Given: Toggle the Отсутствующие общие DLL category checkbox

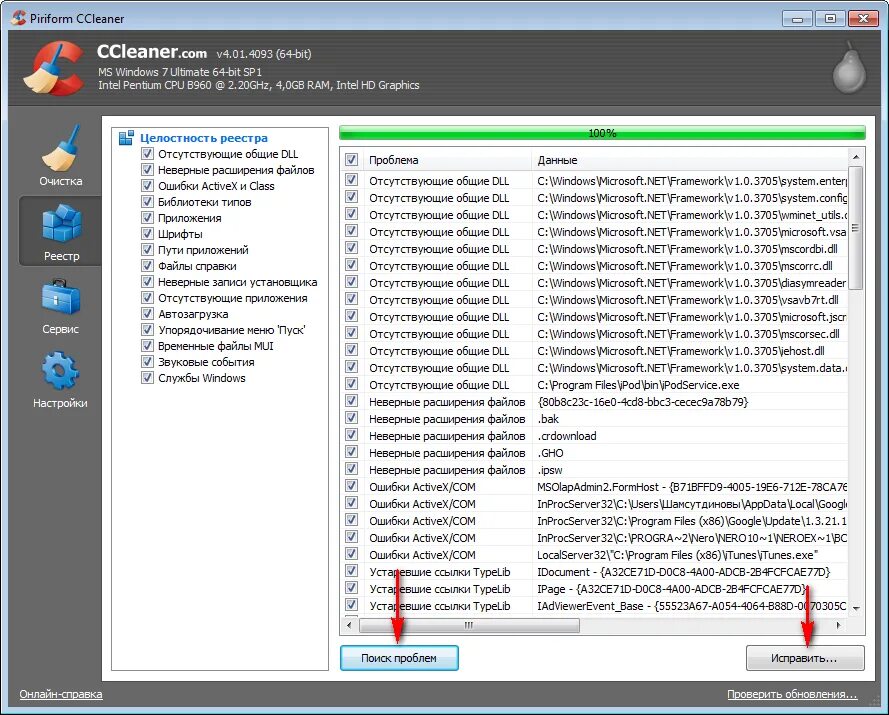Looking at the screenshot, I should tap(147, 154).
